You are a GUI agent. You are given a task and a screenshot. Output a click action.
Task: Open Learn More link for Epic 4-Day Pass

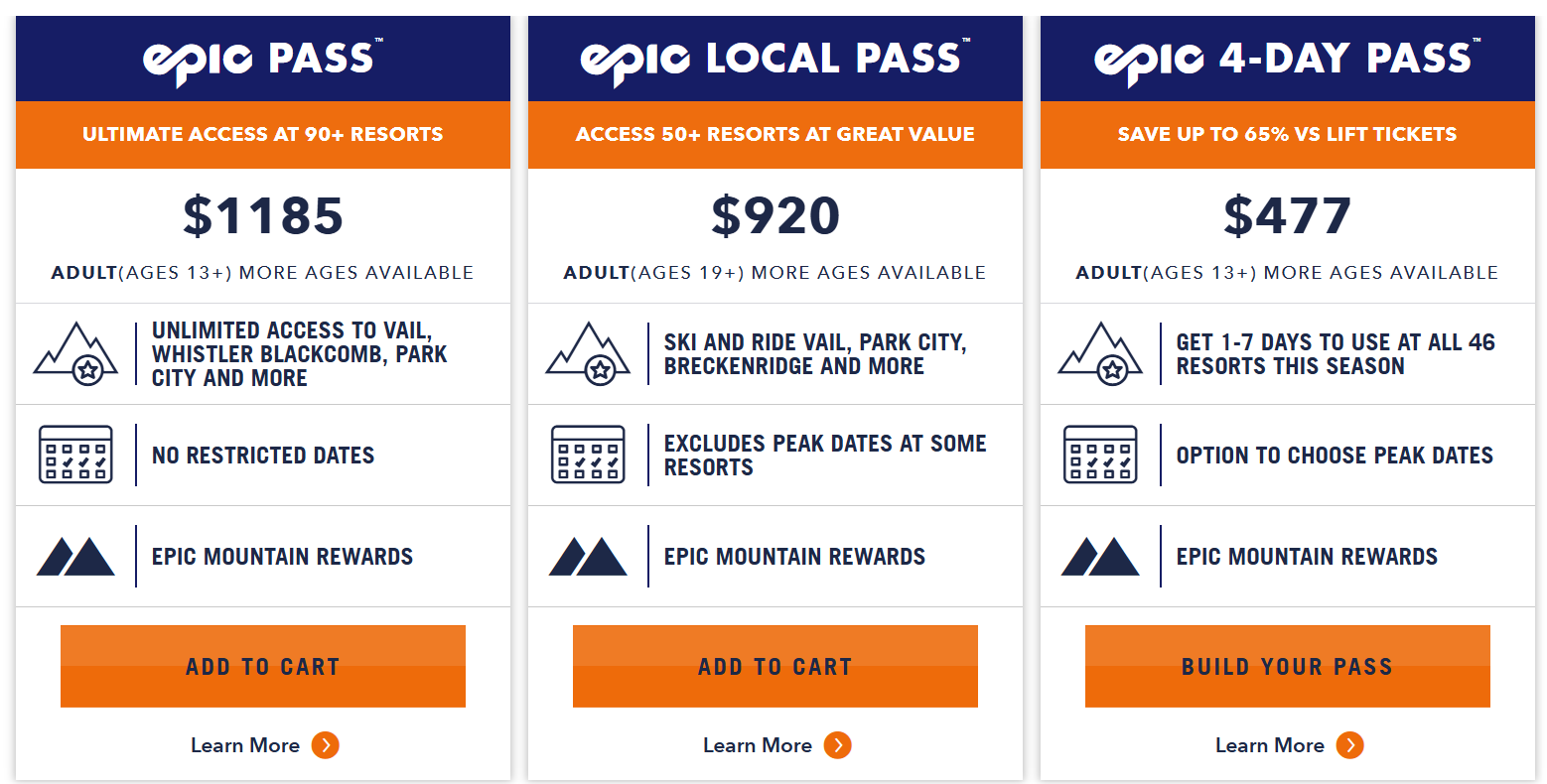(1270, 745)
